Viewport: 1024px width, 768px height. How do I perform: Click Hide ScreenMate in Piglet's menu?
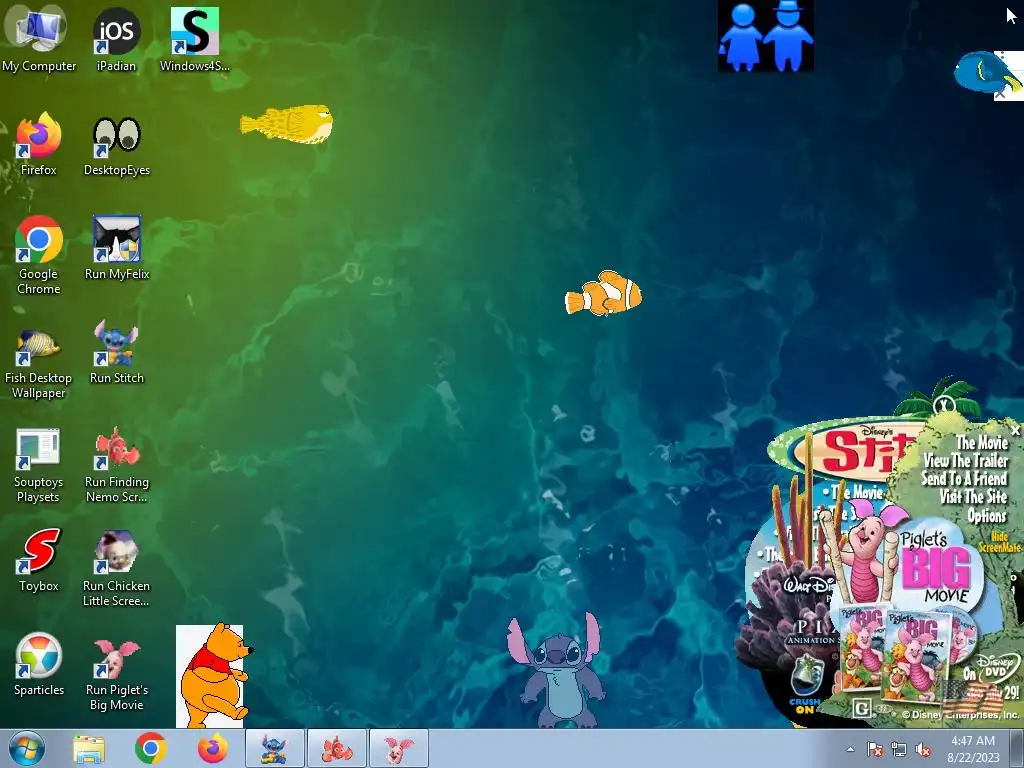pos(999,542)
